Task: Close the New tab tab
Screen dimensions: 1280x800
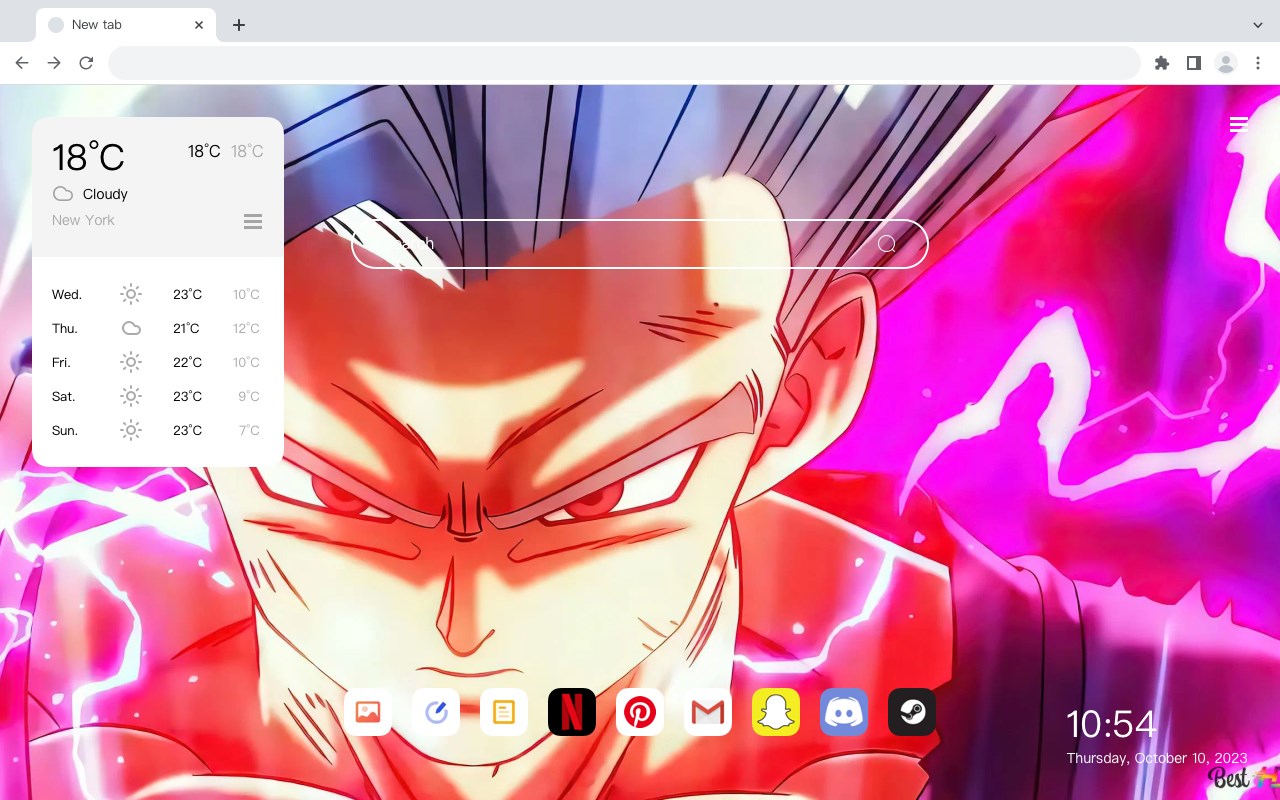Action: click(x=200, y=25)
